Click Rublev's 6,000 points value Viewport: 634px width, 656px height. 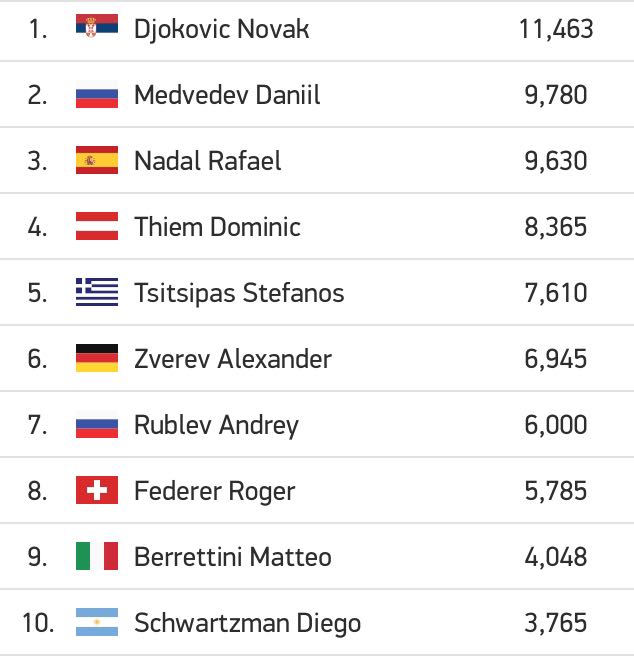(556, 425)
